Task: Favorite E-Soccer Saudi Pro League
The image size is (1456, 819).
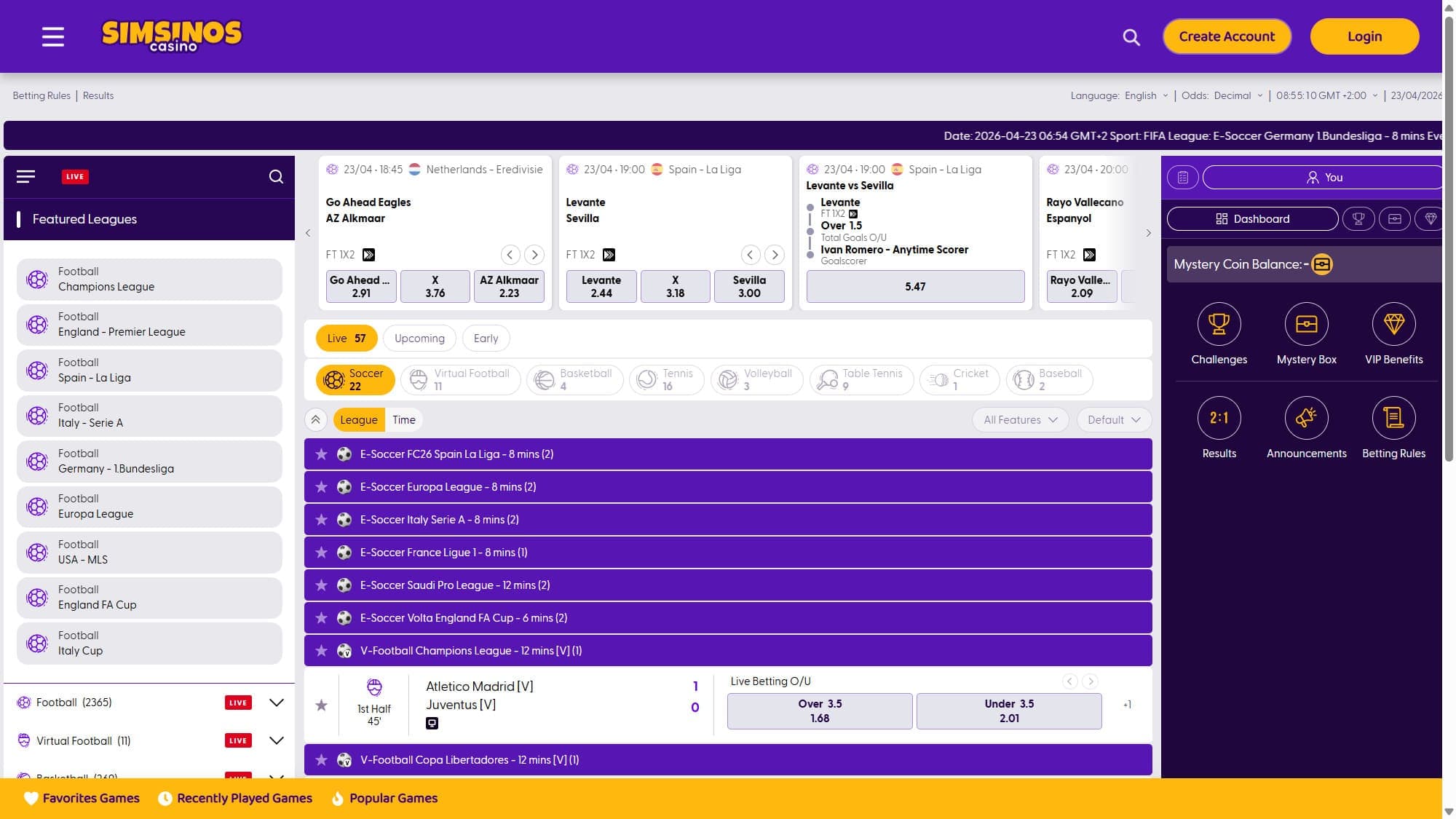Action: 321,585
